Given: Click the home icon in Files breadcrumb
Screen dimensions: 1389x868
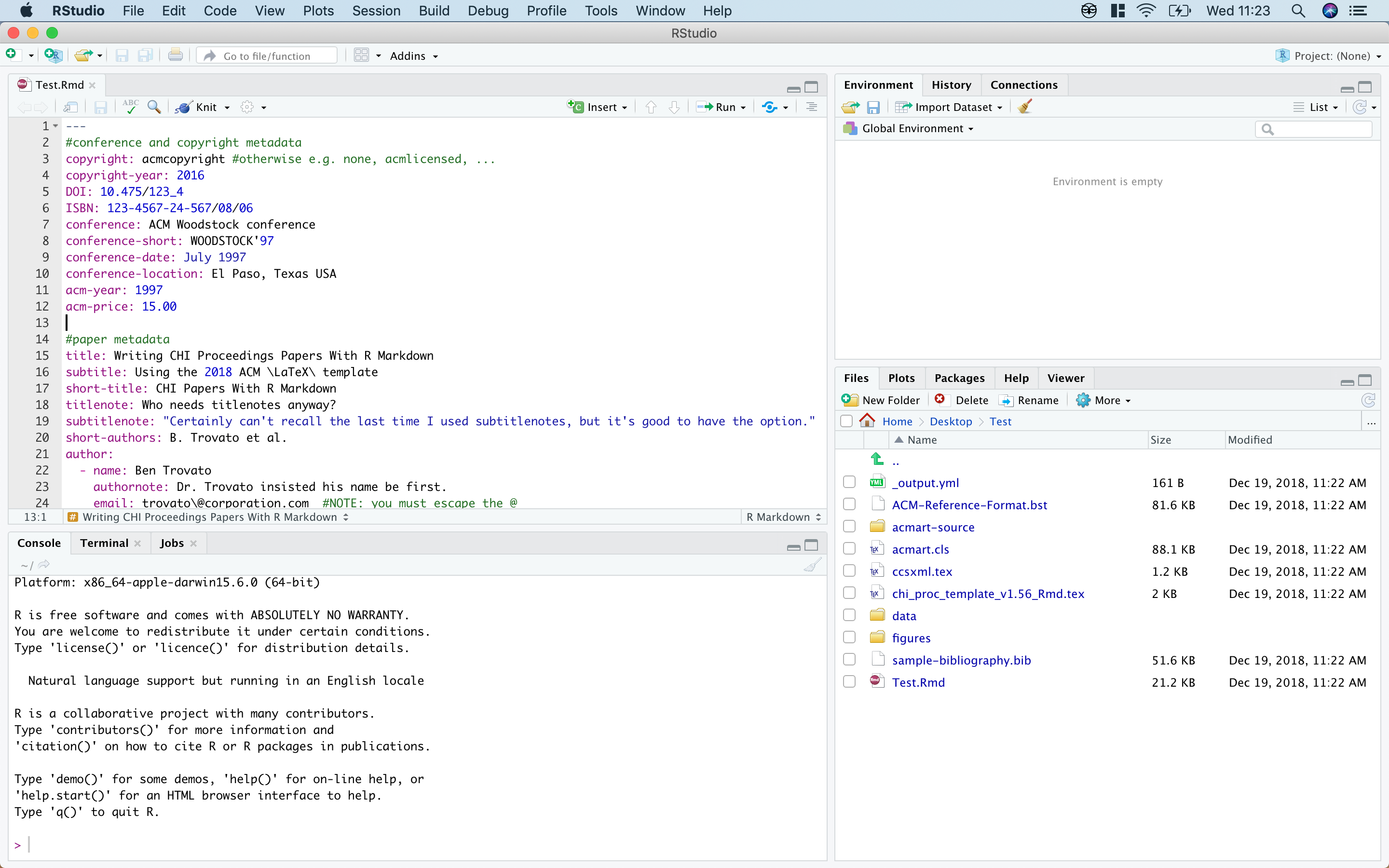Looking at the screenshot, I should click(867, 421).
